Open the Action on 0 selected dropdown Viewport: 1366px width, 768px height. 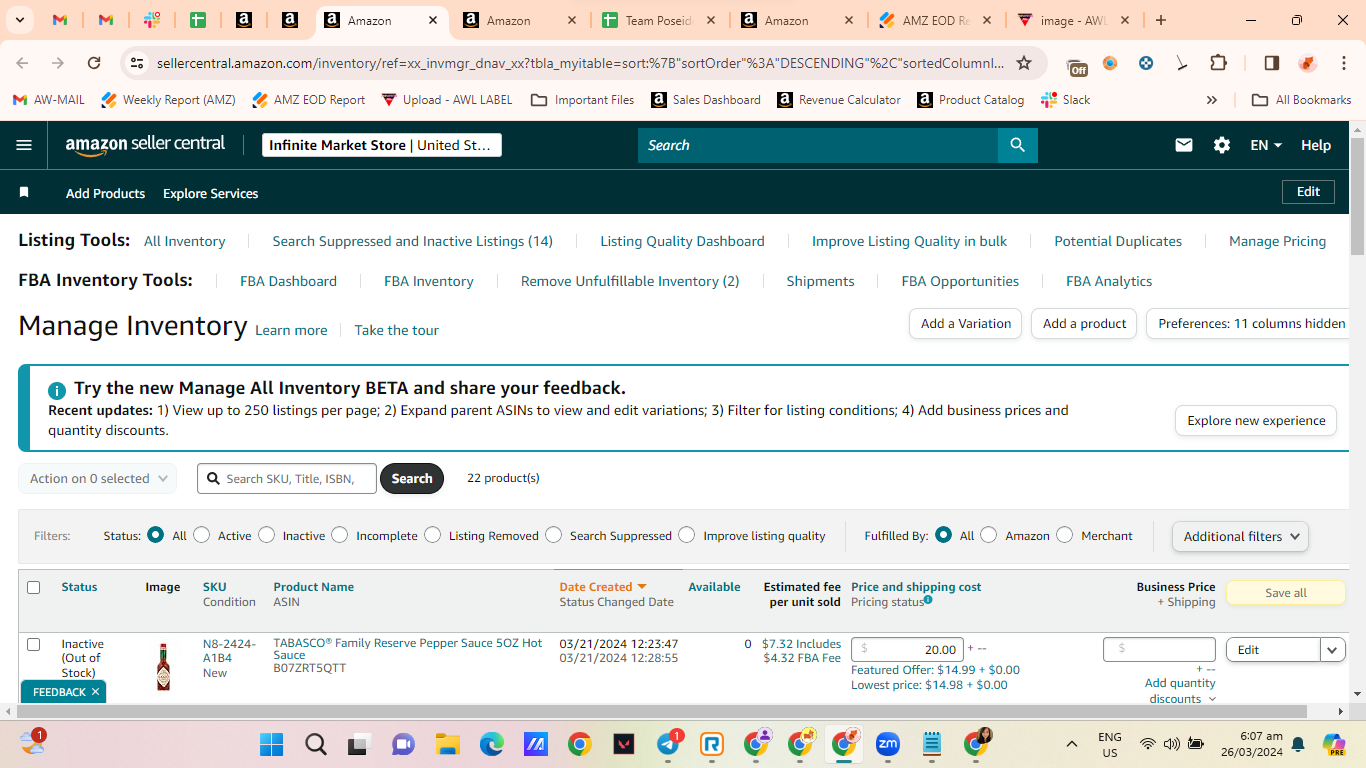pyautogui.click(x=98, y=479)
